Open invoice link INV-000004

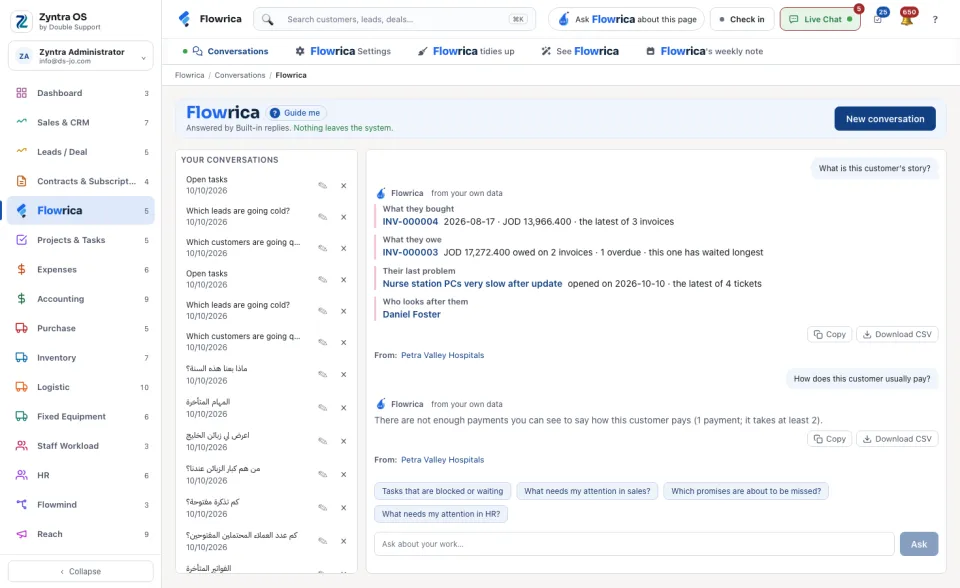[x=410, y=222]
